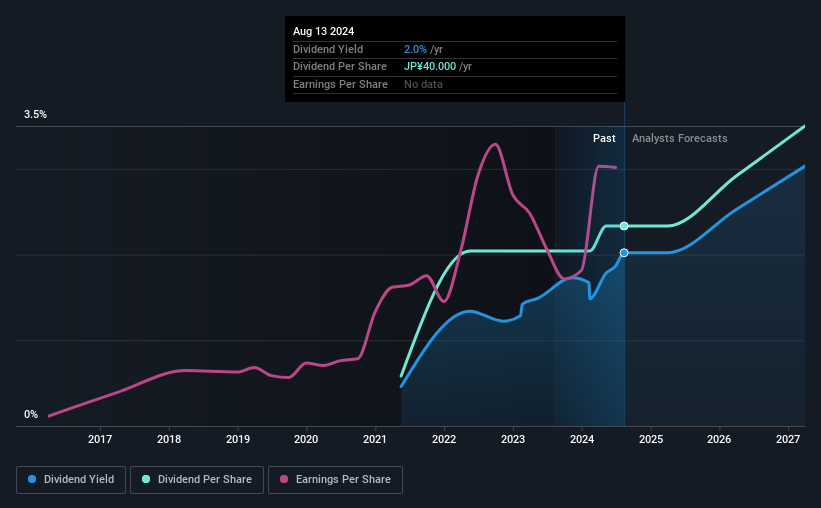Viewport: 821px width, 508px height.
Task: Select the 2017 label on the timeline axis
Action: point(99,439)
